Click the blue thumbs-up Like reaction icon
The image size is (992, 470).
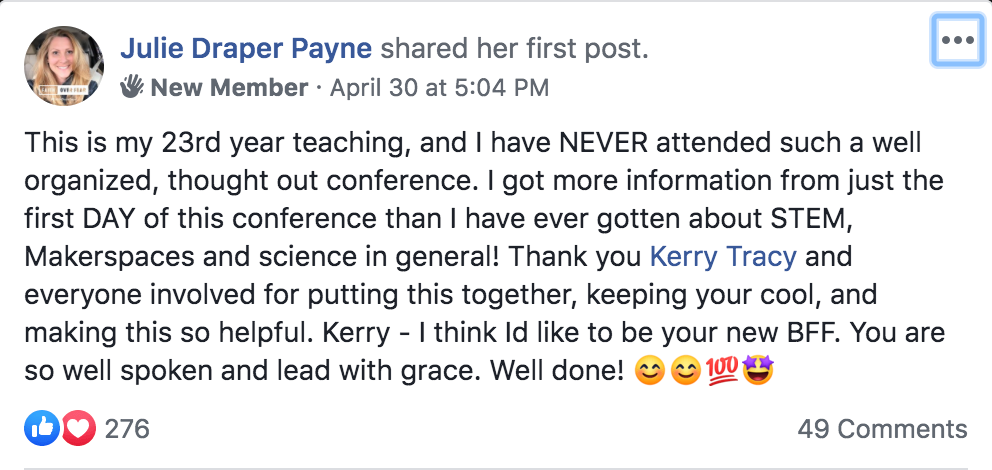point(41,429)
